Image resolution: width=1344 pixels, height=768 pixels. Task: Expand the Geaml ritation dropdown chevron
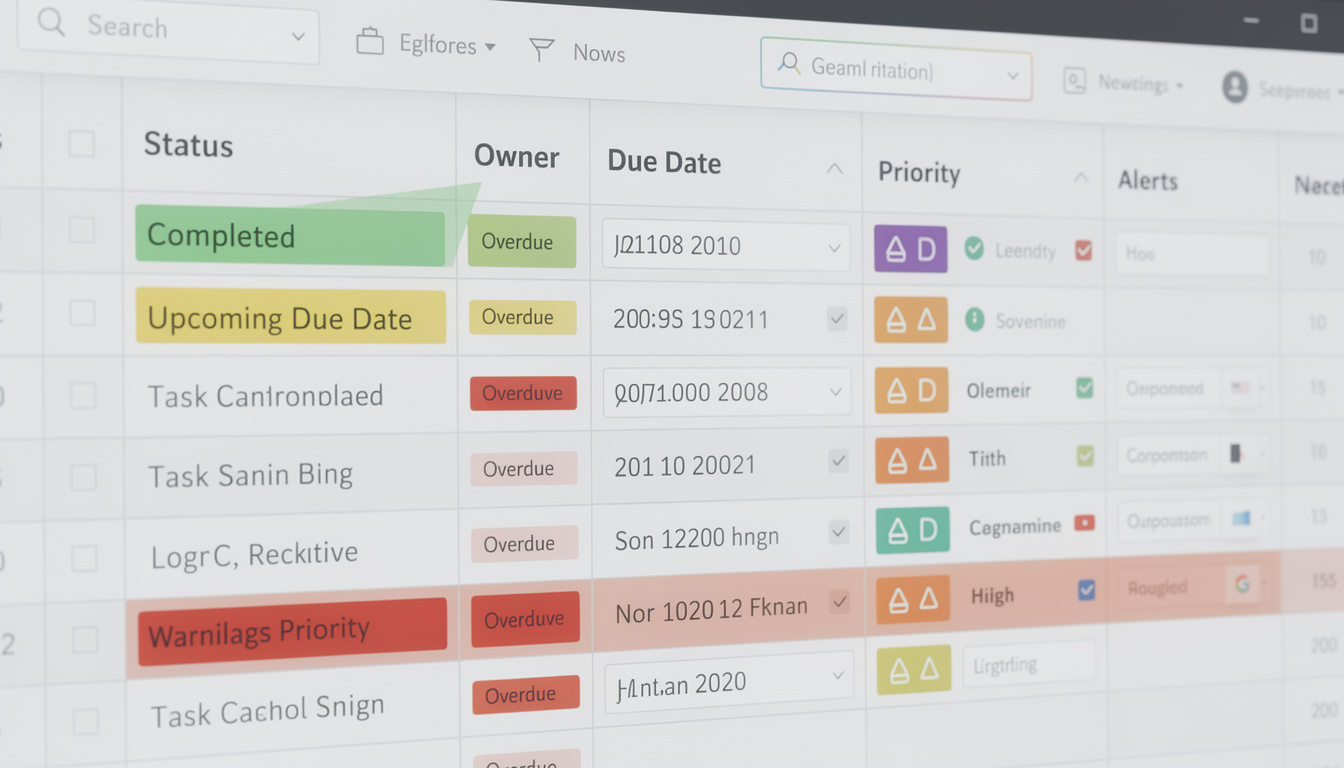coord(1013,76)
